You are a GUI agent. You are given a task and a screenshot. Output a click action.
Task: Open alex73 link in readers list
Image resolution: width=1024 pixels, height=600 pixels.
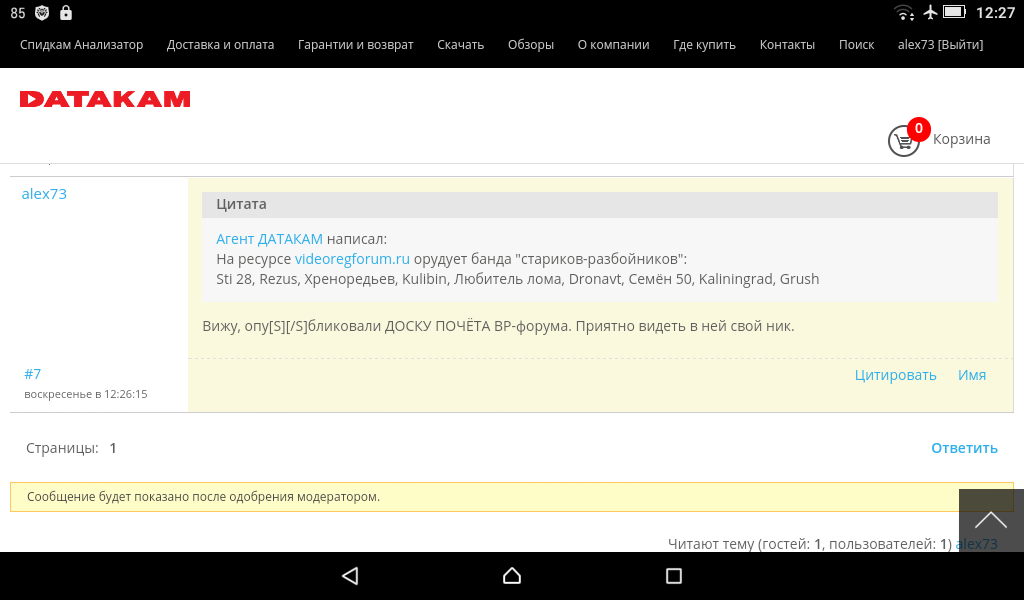click(976, 544)
